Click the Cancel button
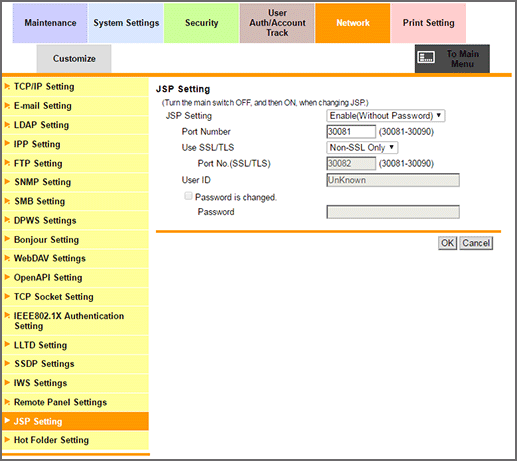 click(x=476, y=243)
